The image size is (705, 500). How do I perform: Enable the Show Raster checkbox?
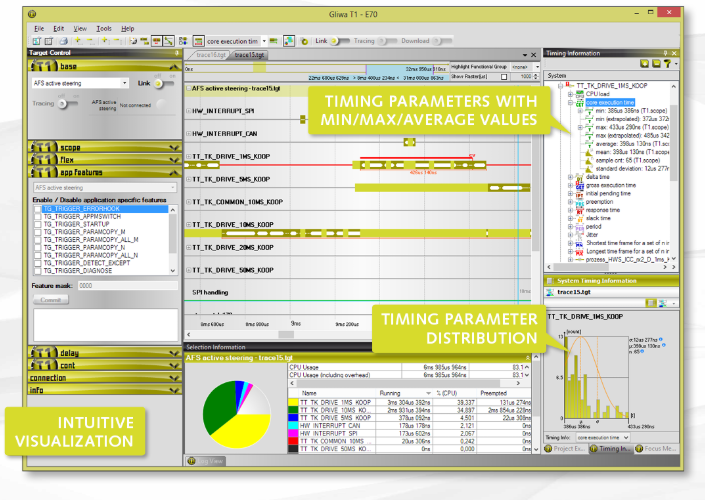click(504, 77)
